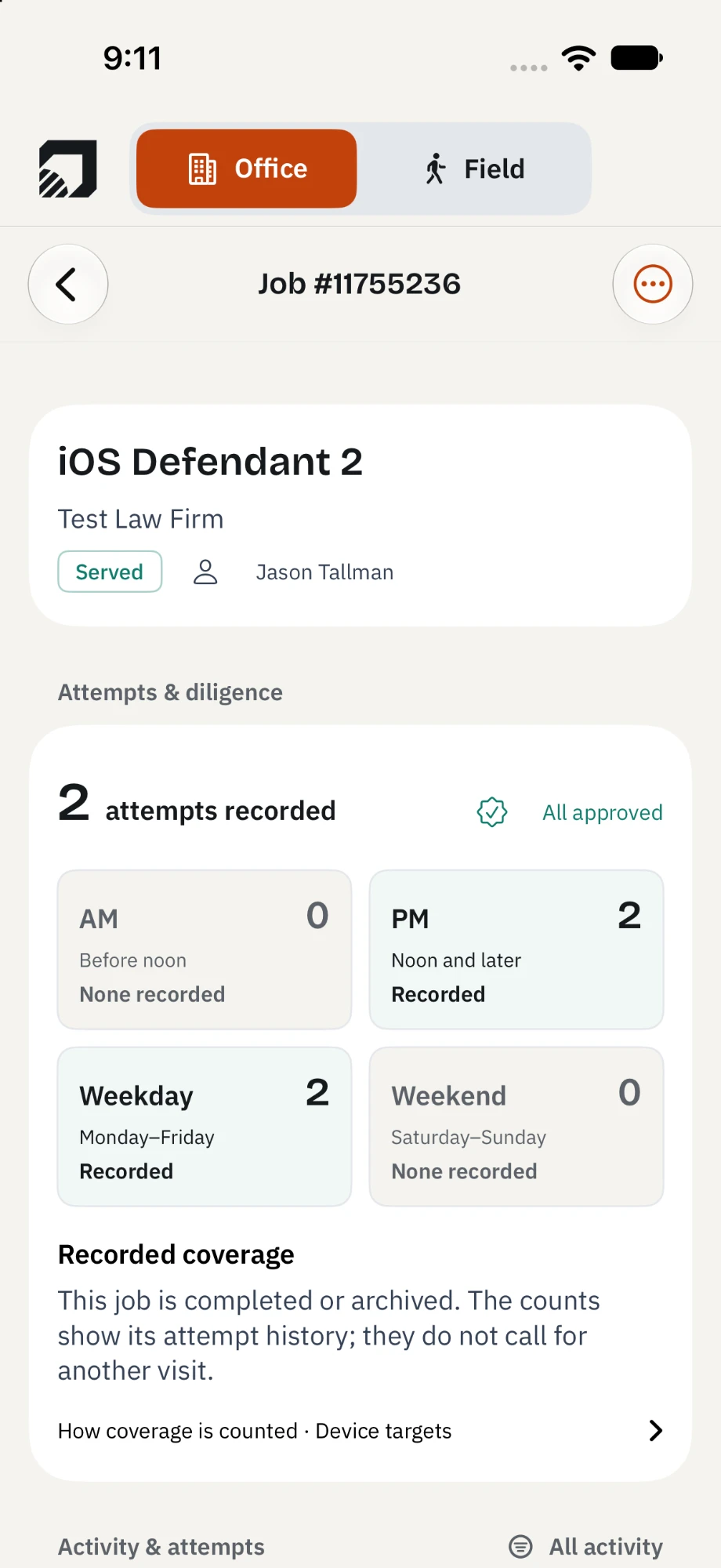Open the Weekend attempts card
The image size is (721, 1568).
[x=516, y=1127]
